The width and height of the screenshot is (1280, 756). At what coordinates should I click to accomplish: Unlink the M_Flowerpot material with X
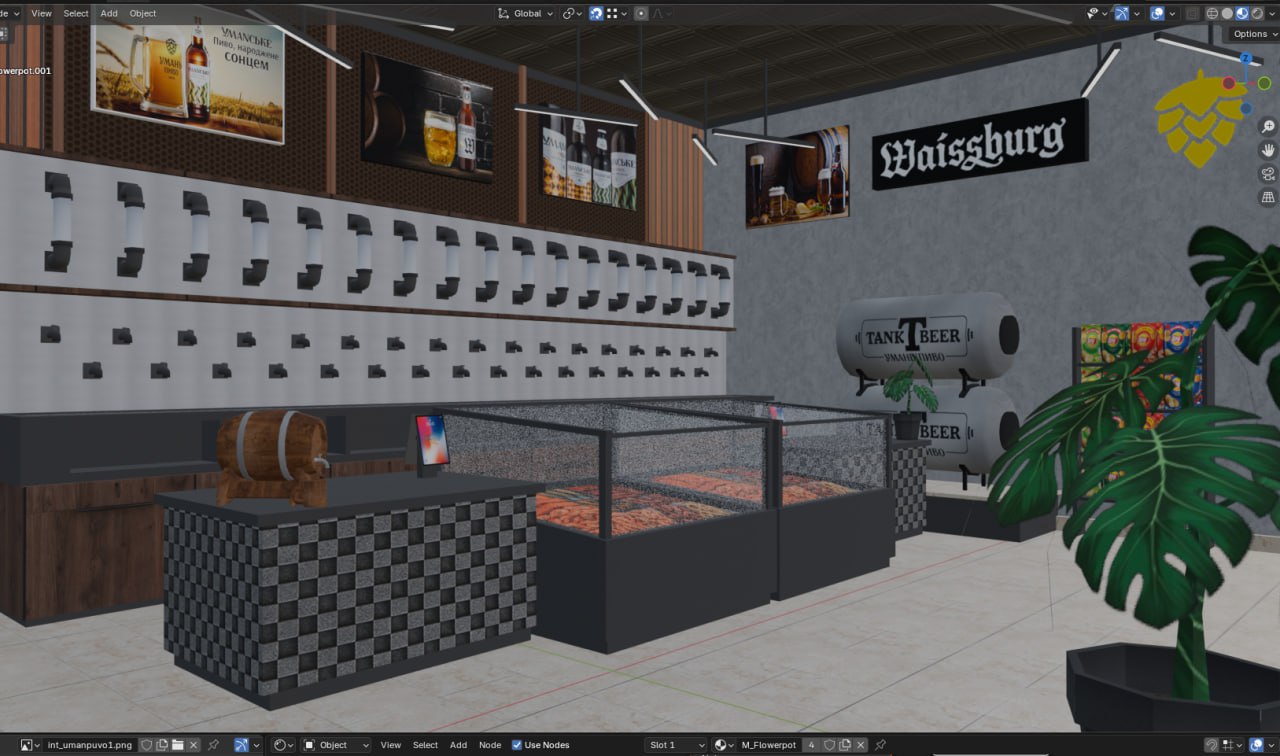pyautogui.click(x=861, y=745)
